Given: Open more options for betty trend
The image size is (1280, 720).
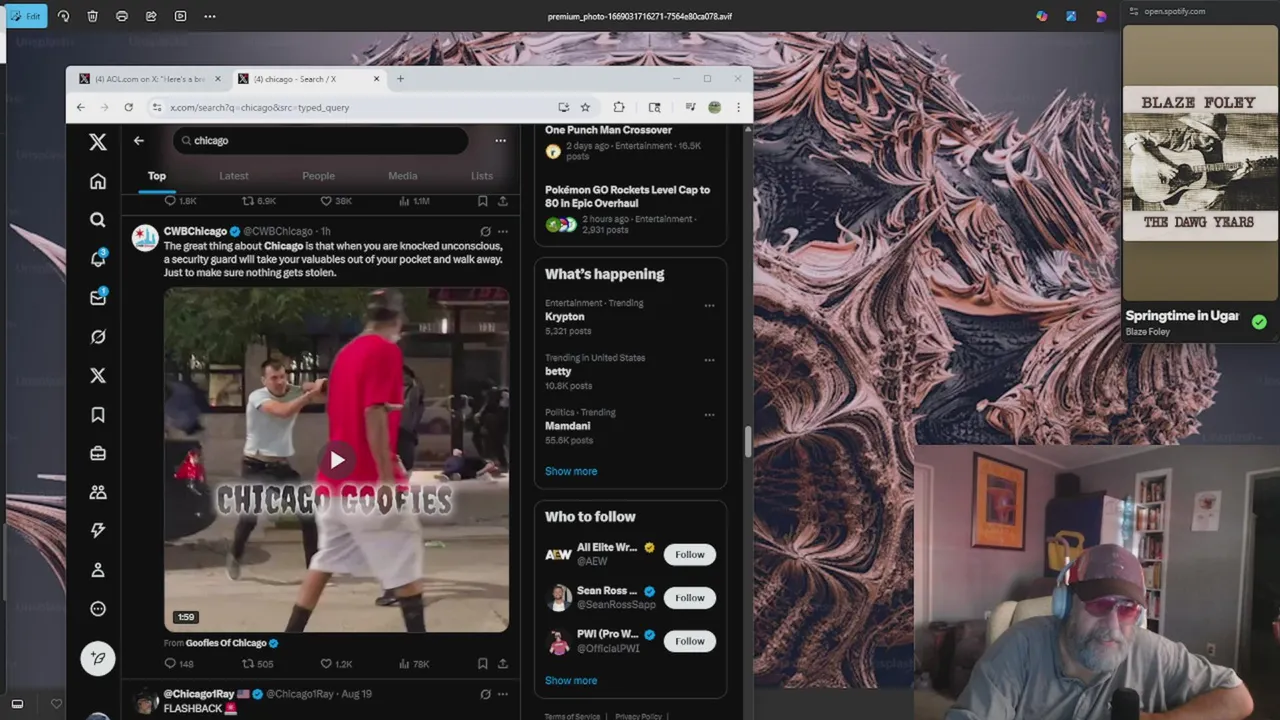Looking at the screenshot, I should [709, 360].
